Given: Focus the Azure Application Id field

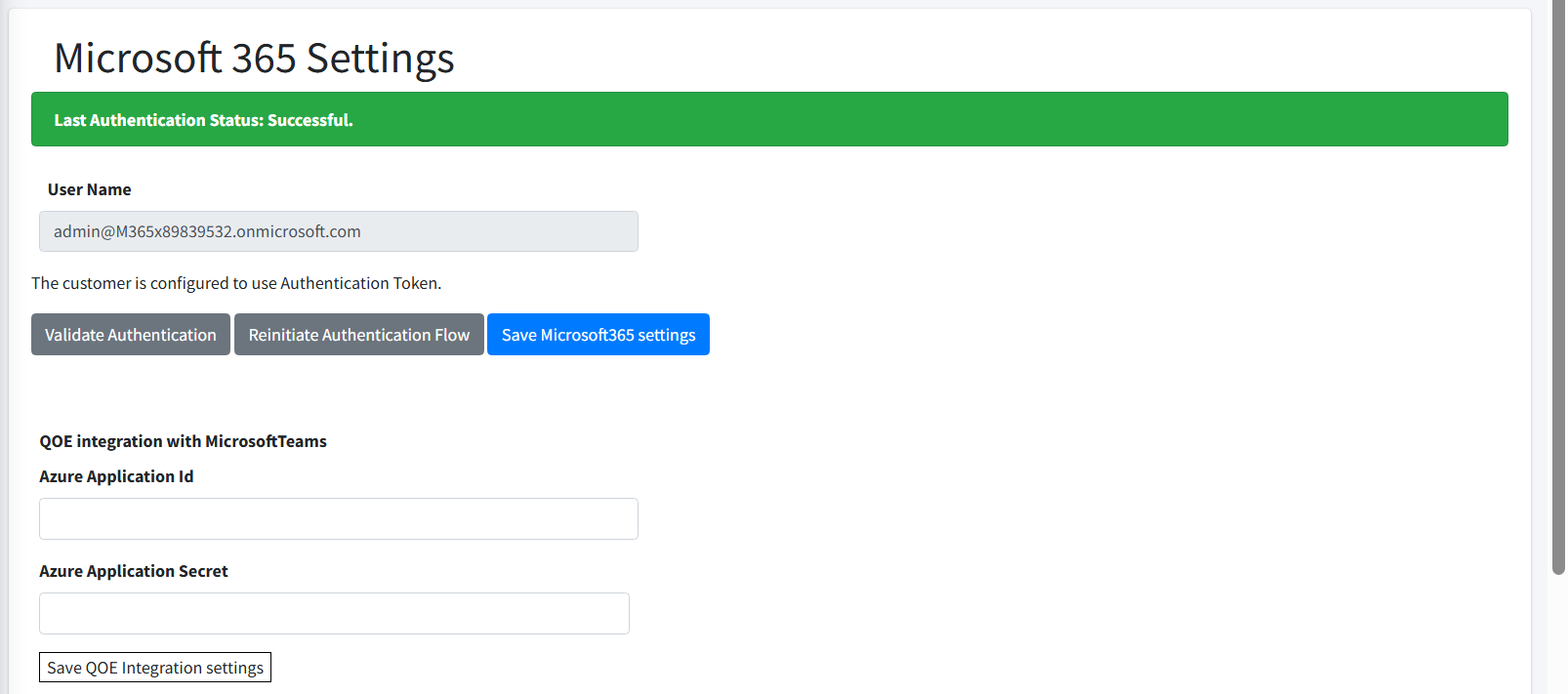Looking at the screenshot, I should (x=338, y=518).
